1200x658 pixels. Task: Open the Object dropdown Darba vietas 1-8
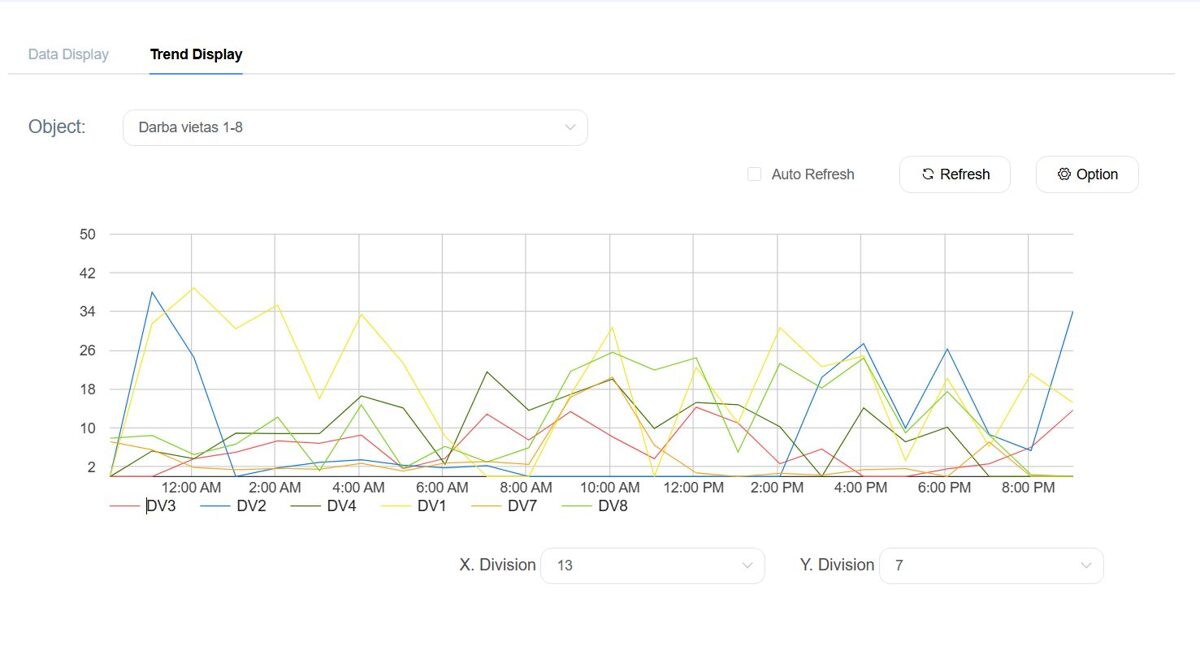(x=355, y=128)
